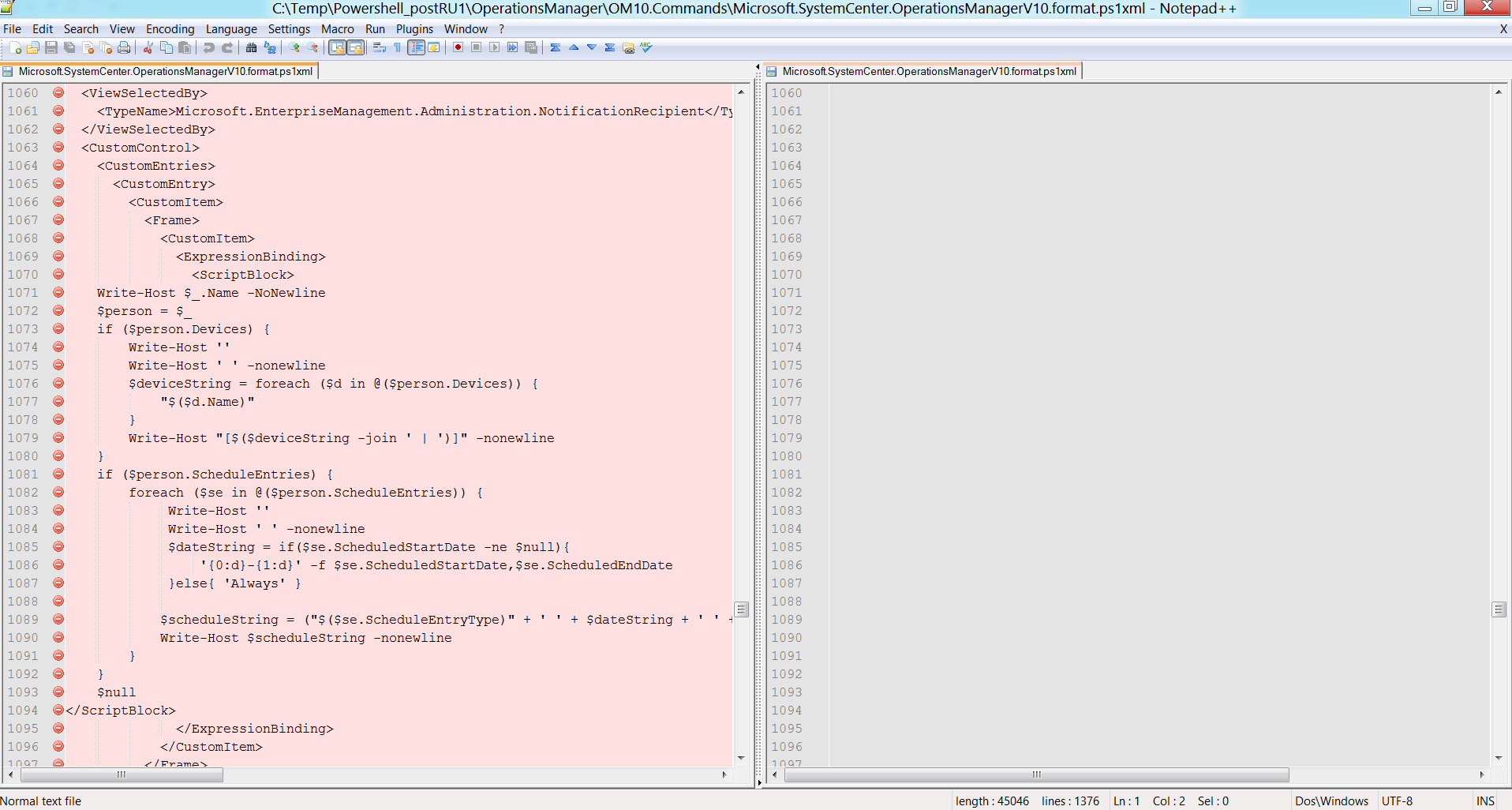Screen dimensions: 1512x810
Task: Open the Language menu
Action: tap(231, 29)
